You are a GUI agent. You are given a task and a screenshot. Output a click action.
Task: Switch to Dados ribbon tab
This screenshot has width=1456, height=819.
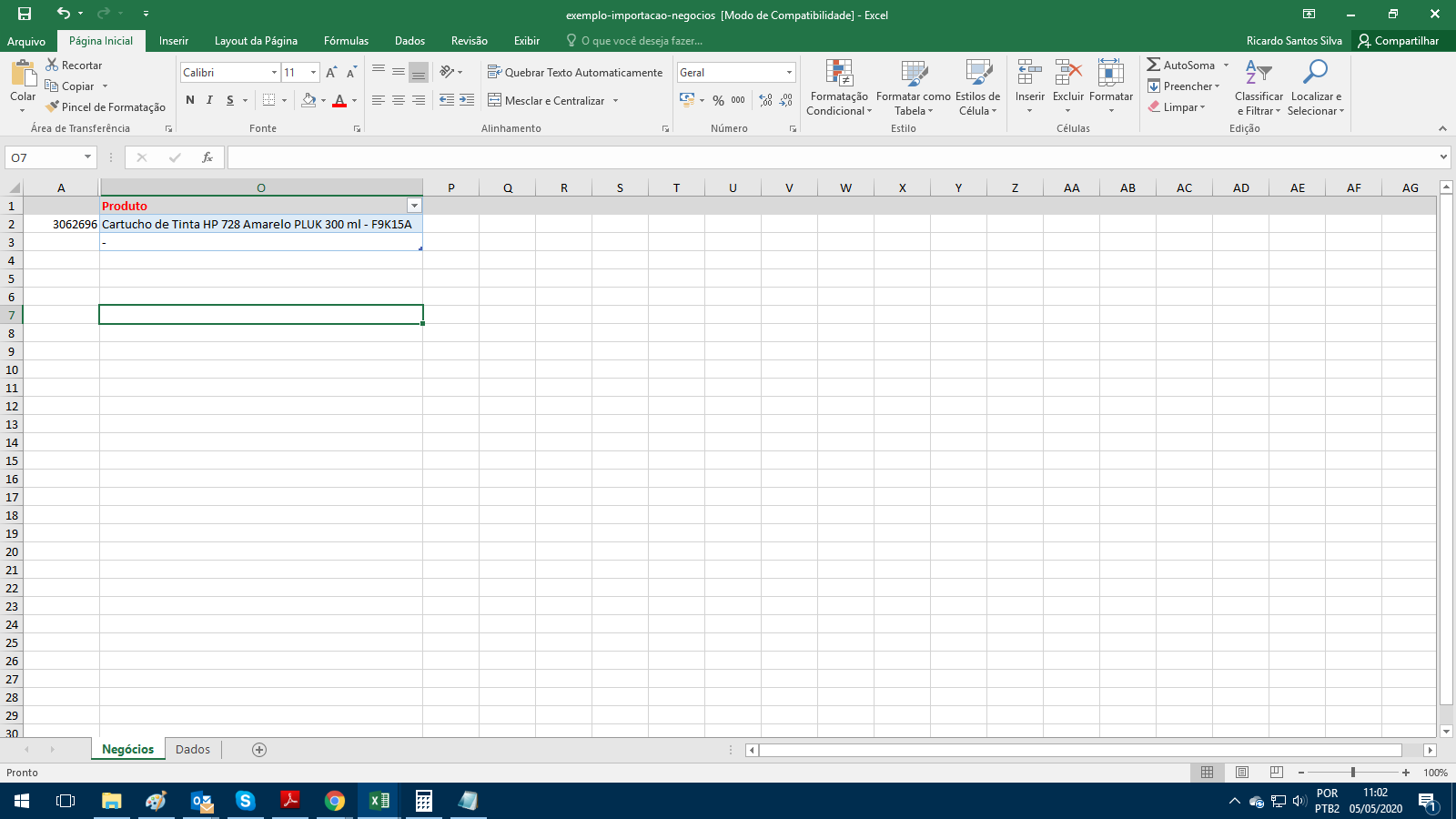[x=409, y=41]
